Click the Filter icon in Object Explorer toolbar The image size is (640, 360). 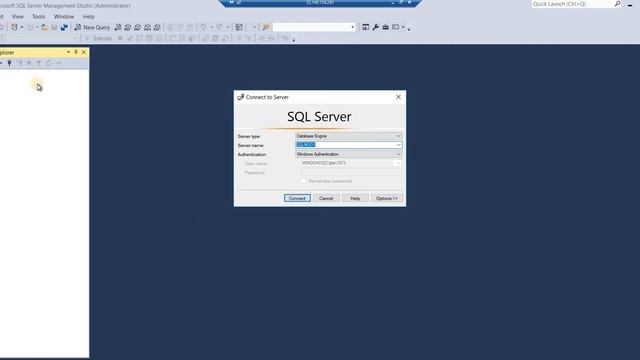click(x=39, y=63)
